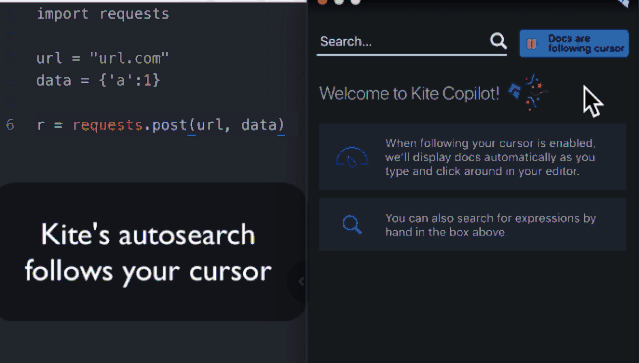Click the magnifier icon beside Search field
Screen dimensions: 639x363
(x=498, y=41)
